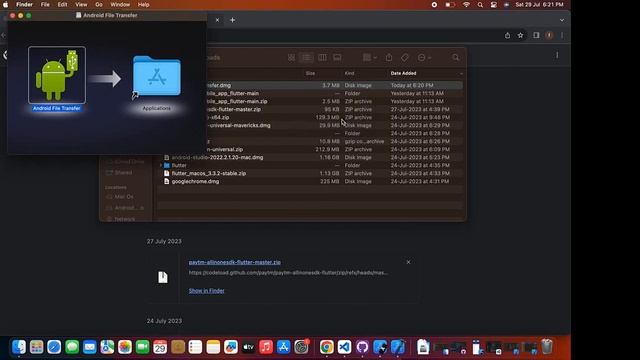640x360 pixels.
Task: Select the flutter folder row
Action: pyautogui.click(x=310, y=165)
